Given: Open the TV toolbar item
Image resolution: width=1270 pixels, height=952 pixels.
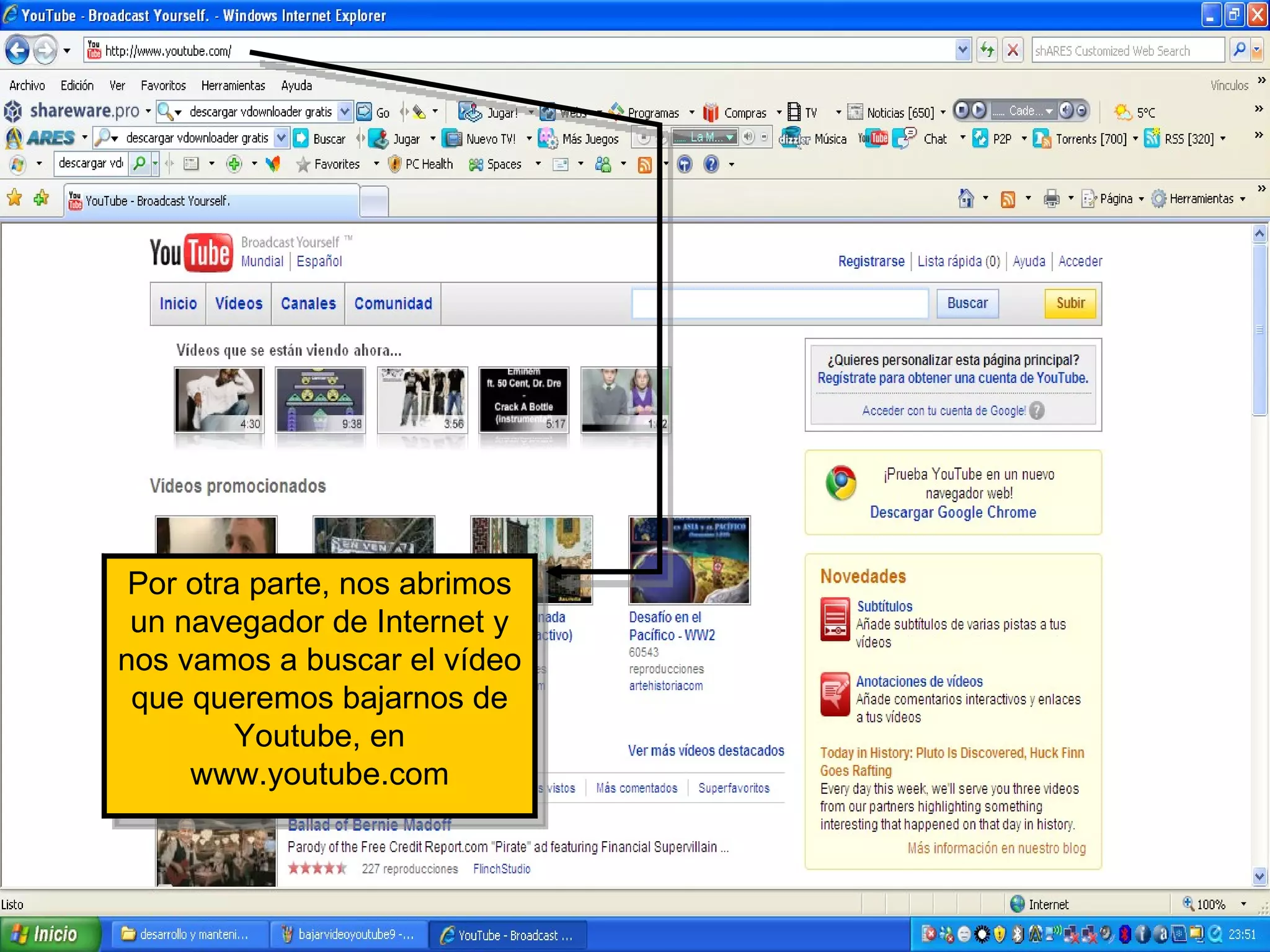Looking at the screenshot, I should click(x=803, y=112).
